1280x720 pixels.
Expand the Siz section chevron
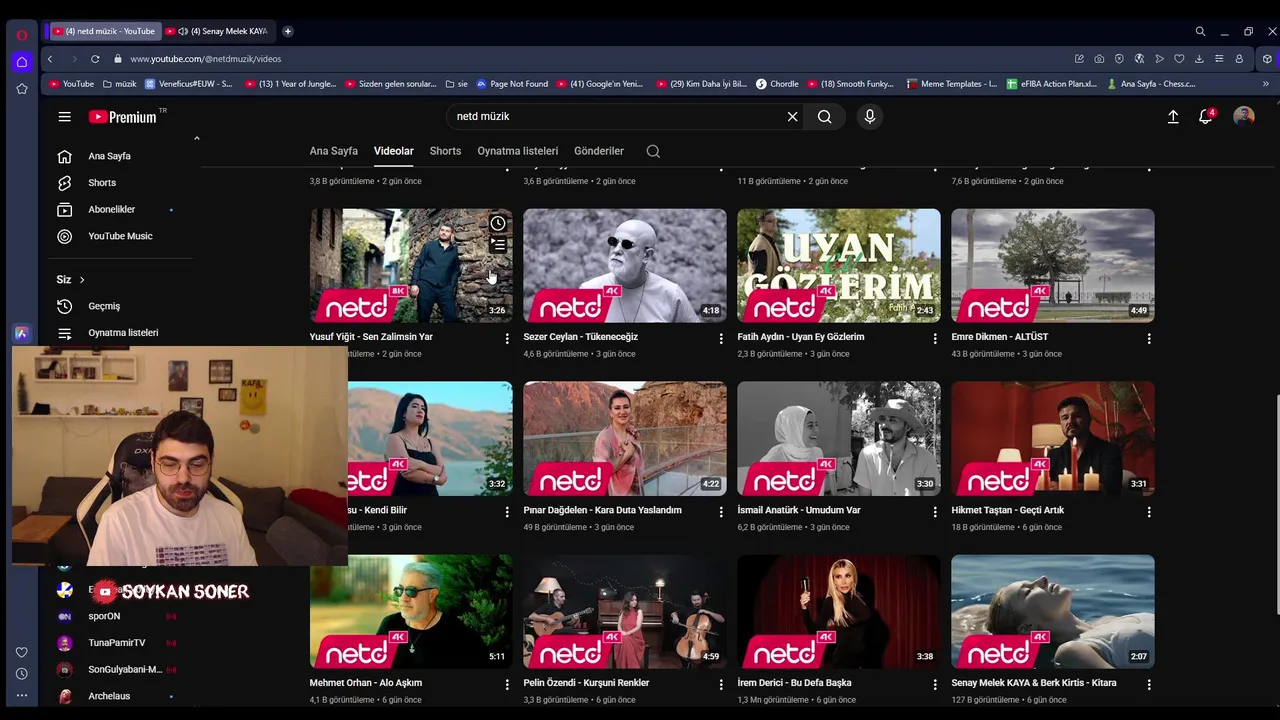point(82,280)
